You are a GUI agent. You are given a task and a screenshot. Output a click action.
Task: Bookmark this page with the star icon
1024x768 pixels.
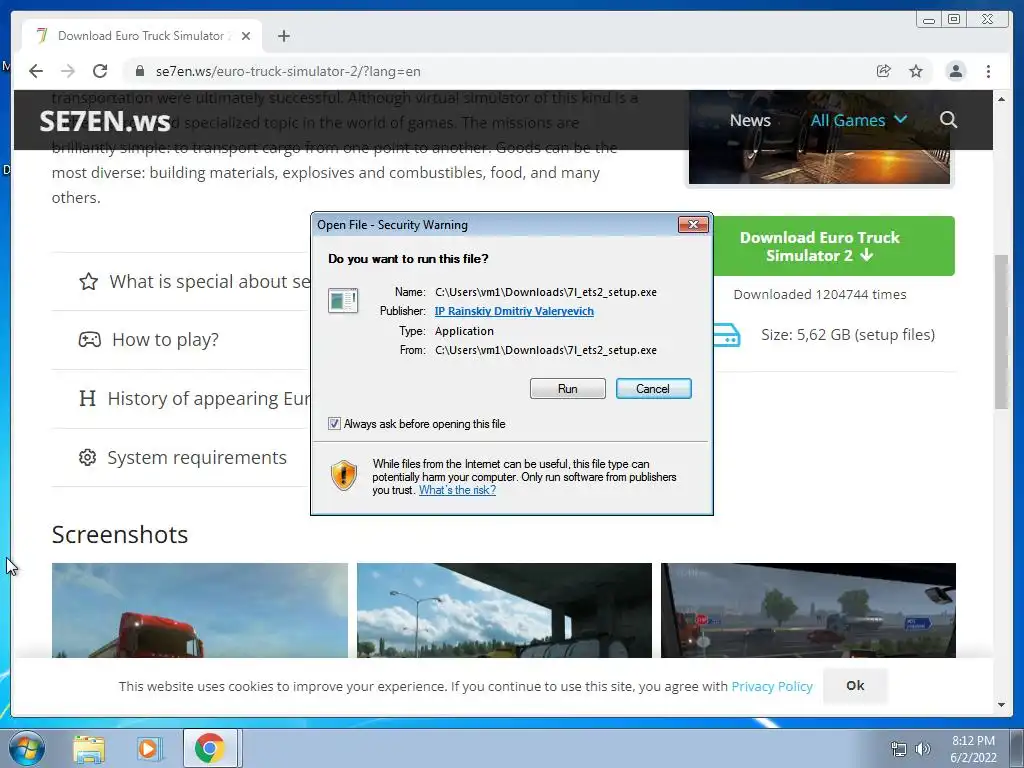click(916, 71)
